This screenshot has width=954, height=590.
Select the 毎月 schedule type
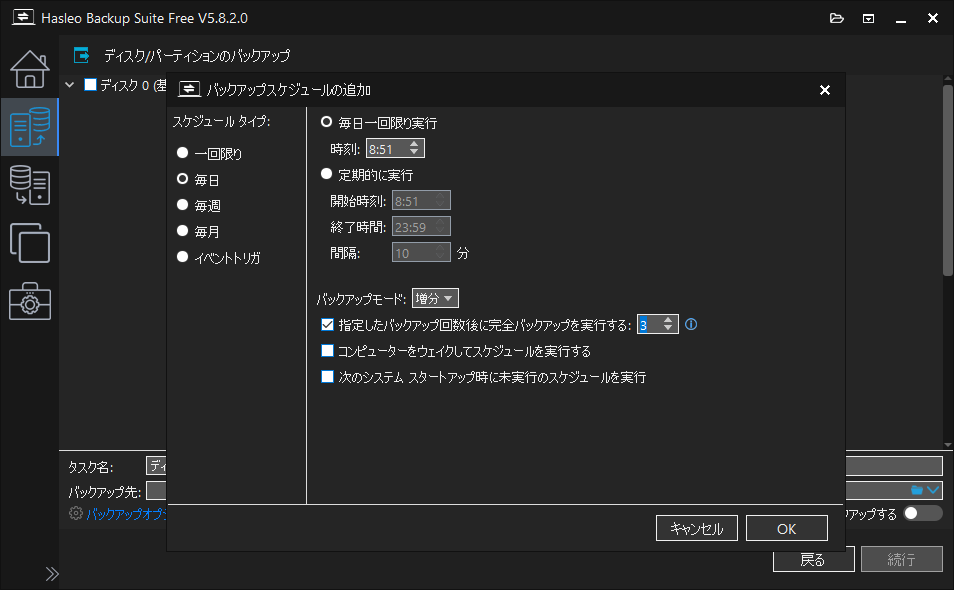[198, 231]
